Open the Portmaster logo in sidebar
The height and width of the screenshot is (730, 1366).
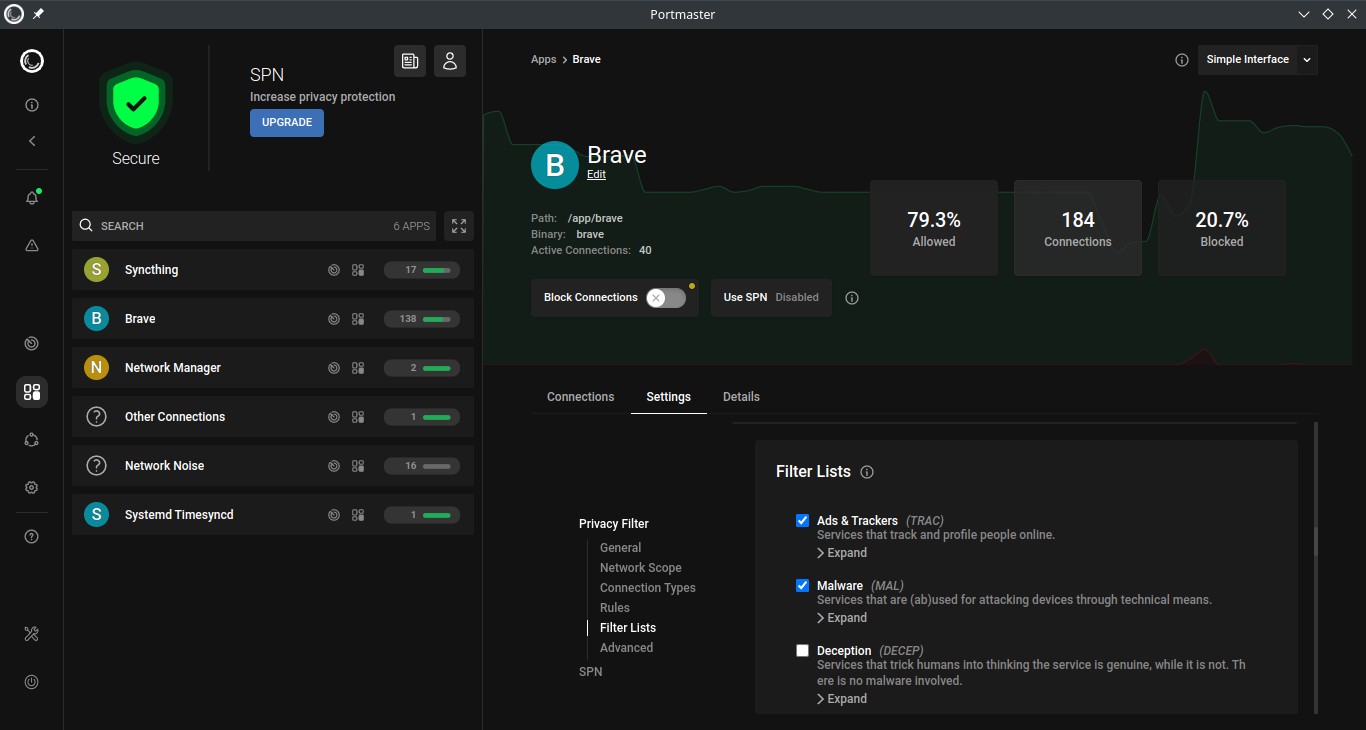(x=32, y=62)
